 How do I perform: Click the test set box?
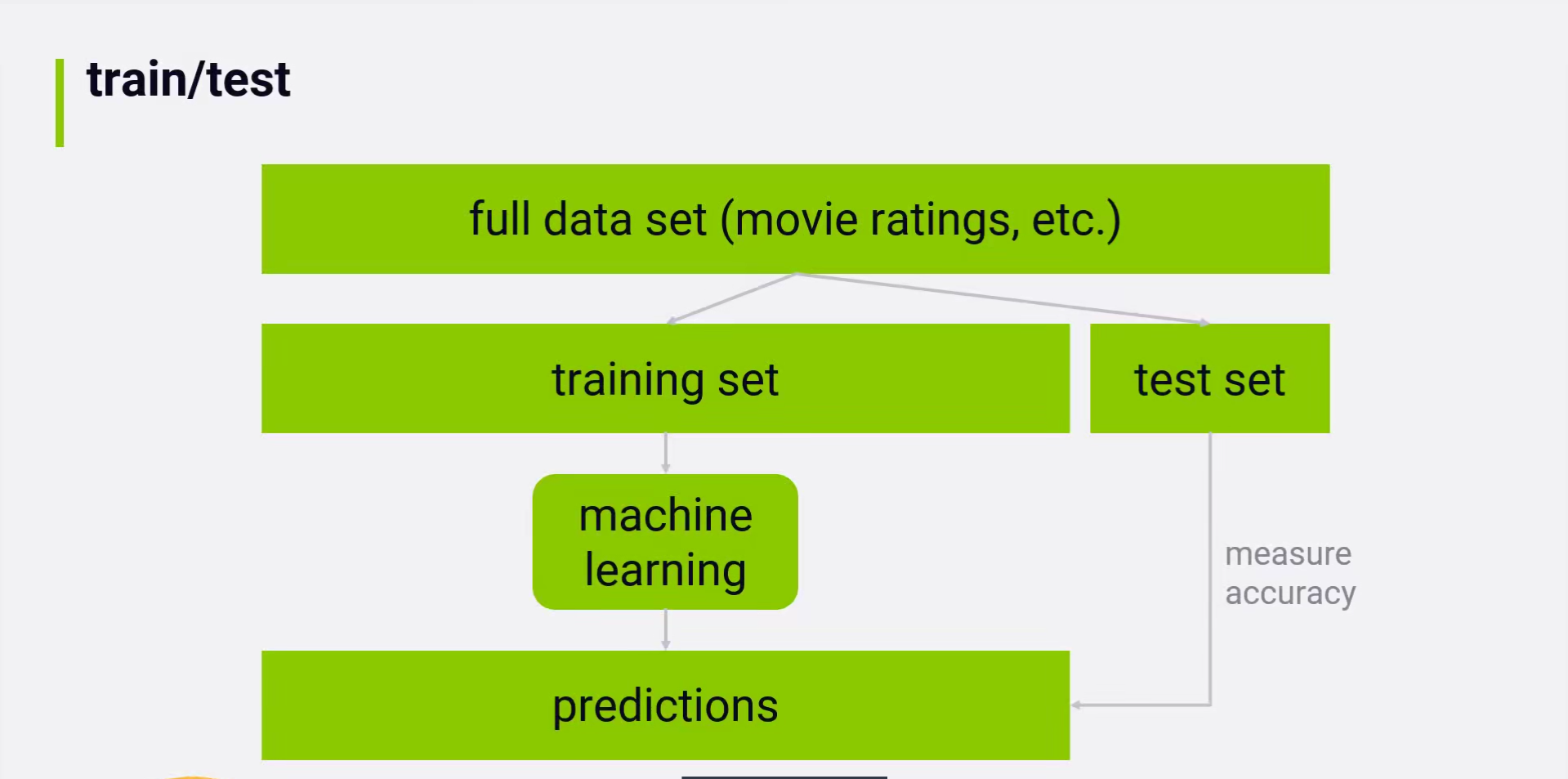[x=1209, y=378]
